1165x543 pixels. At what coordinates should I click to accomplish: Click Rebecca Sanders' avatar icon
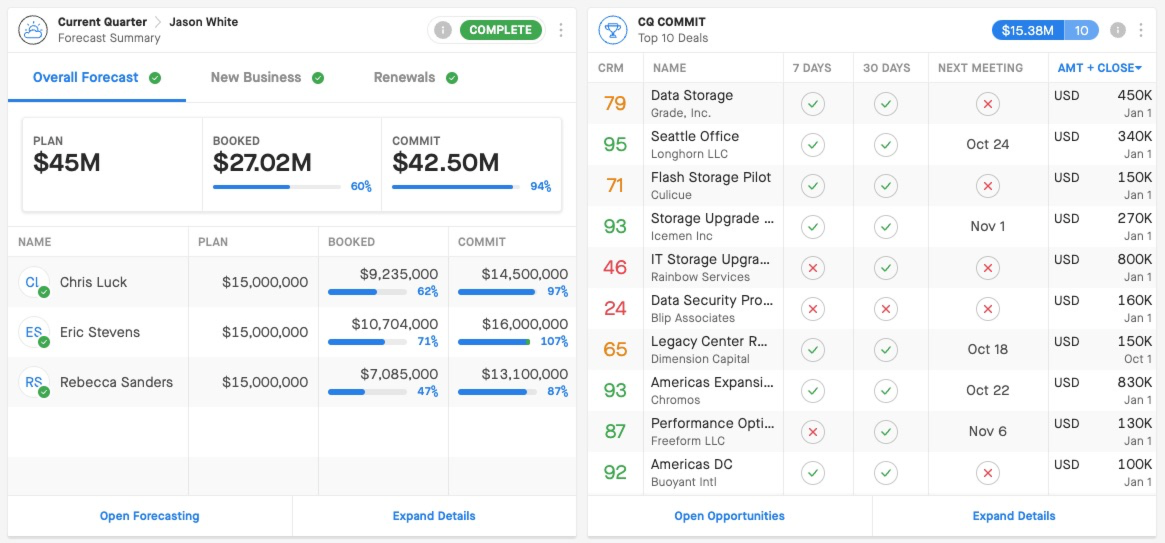33,382
